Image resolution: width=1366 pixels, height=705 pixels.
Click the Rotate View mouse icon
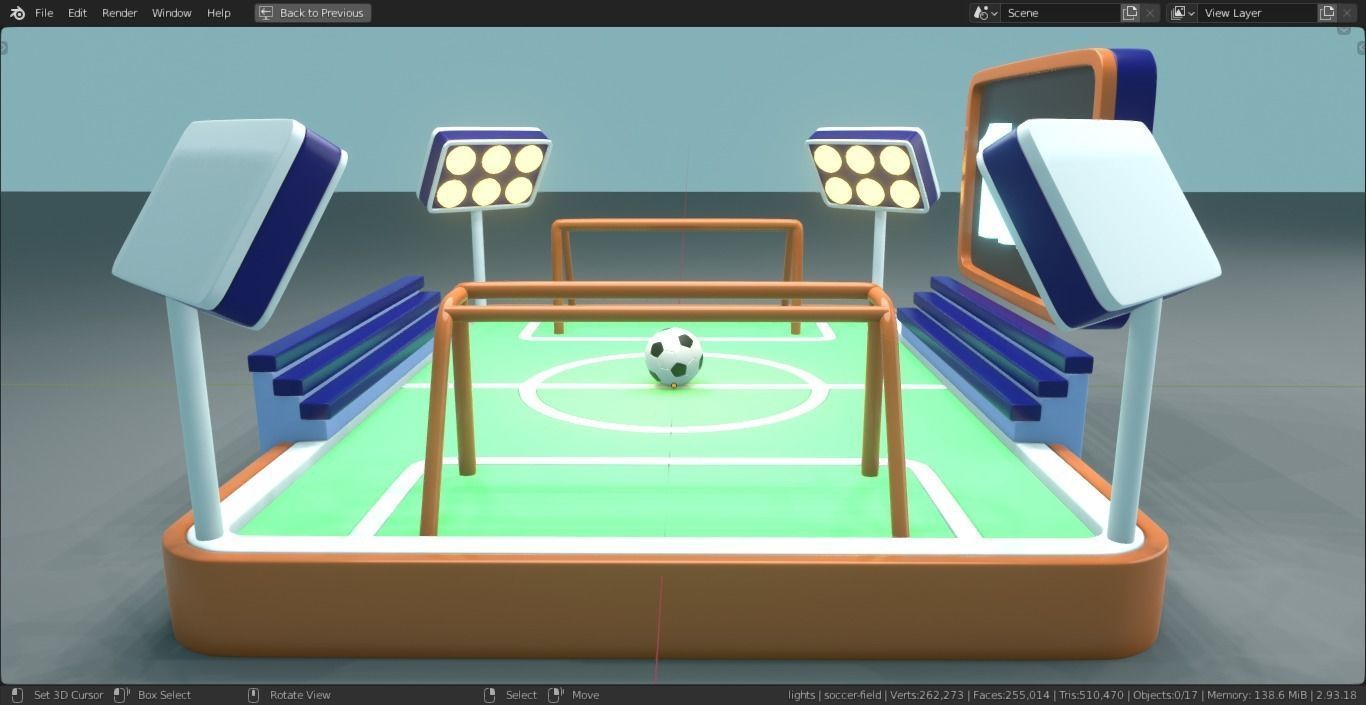253,695
